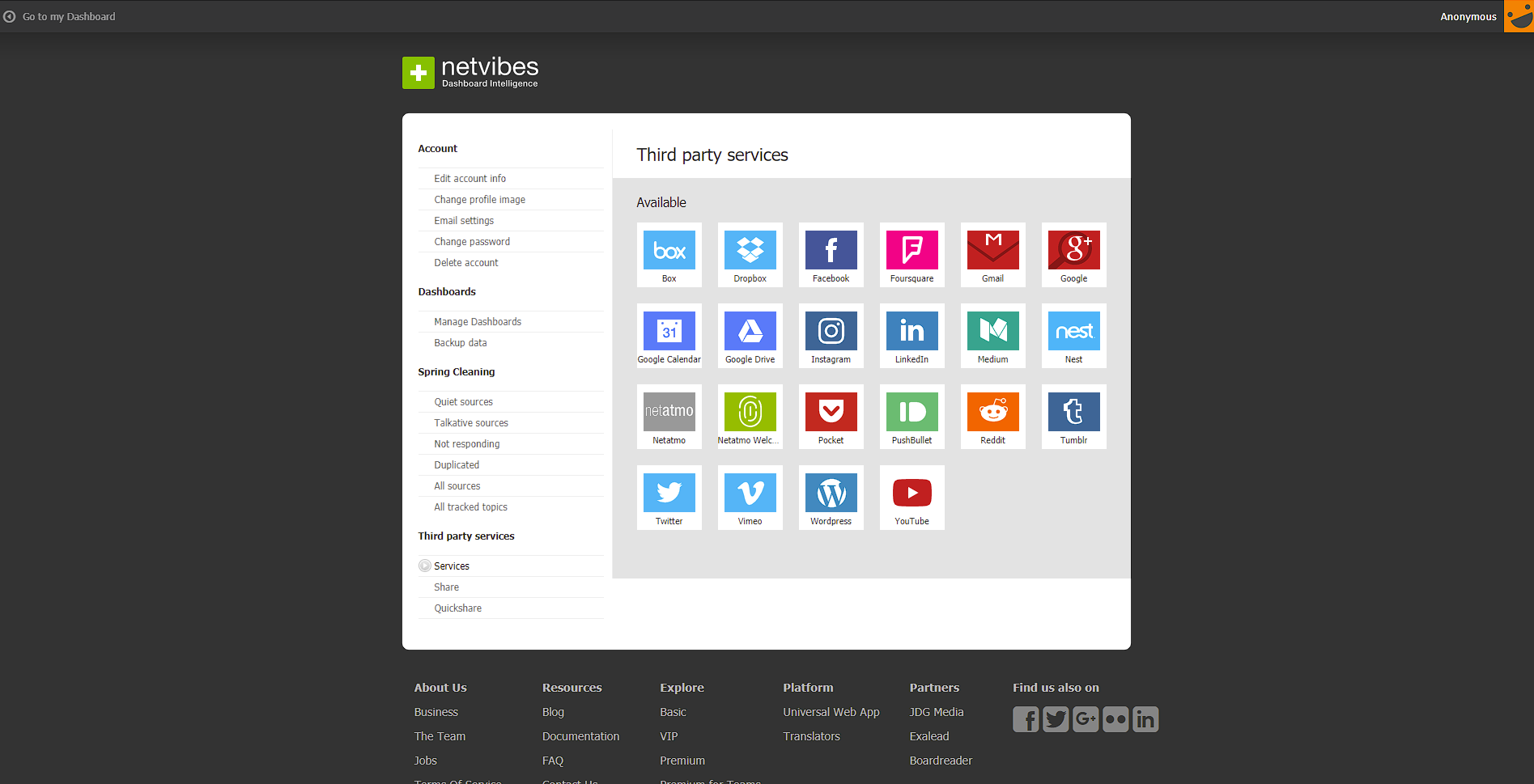
Task: Open the VIP plan link
Action: [x=669, y=736]
